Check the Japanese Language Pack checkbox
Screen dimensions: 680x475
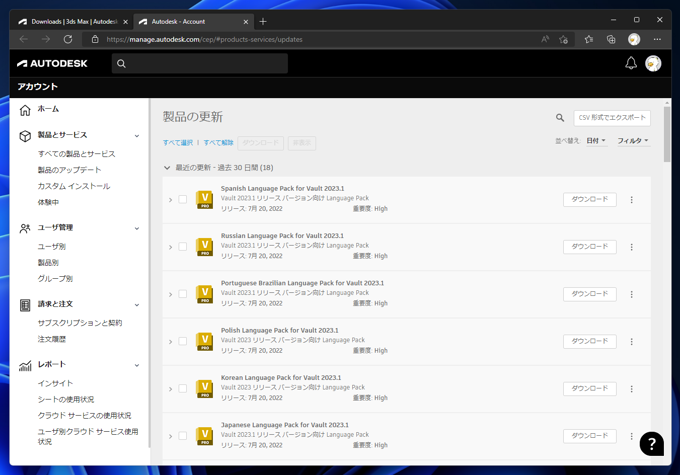183,436
